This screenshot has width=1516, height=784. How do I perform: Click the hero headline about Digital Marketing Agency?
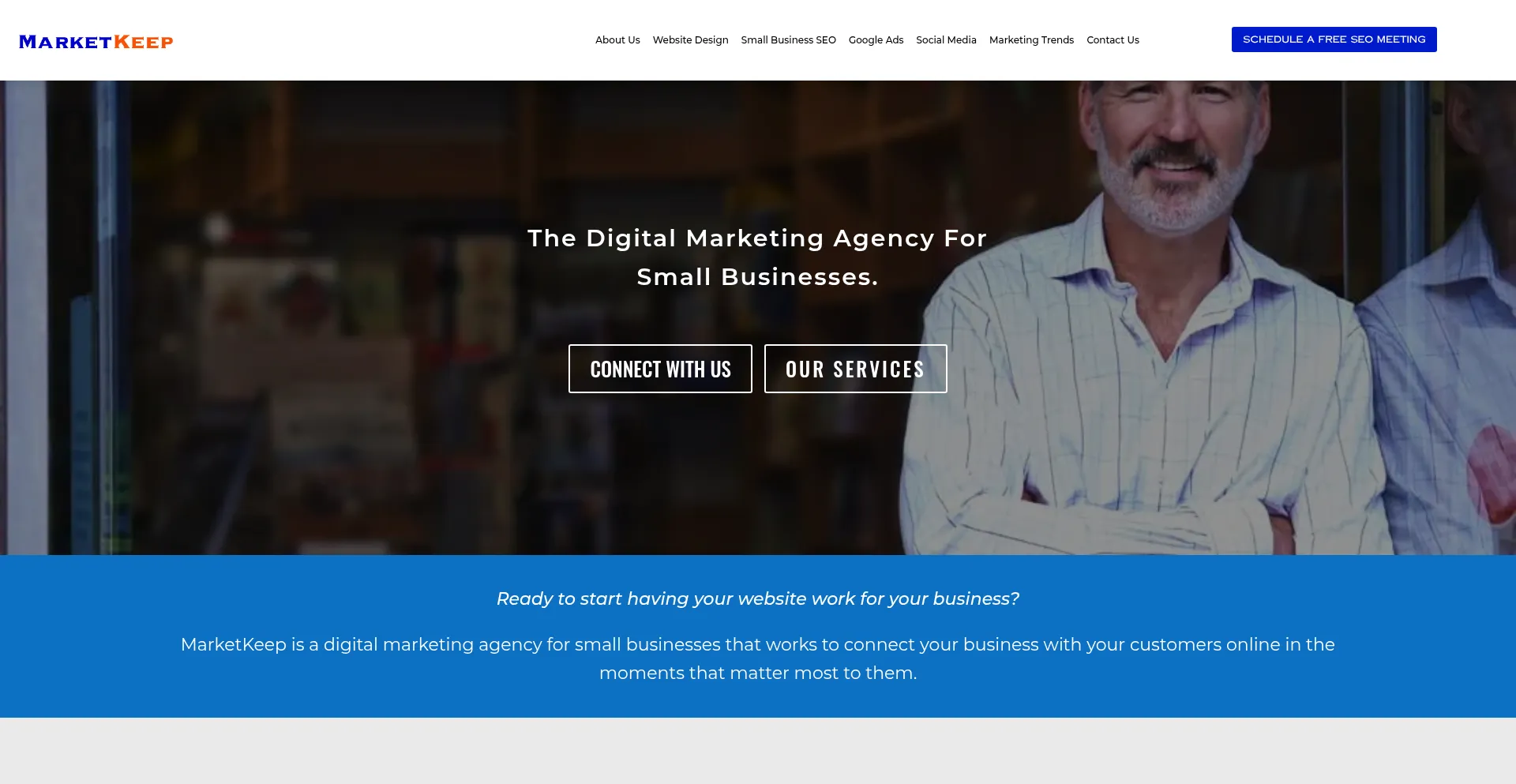pyautogui.click(x=757, y=257)
